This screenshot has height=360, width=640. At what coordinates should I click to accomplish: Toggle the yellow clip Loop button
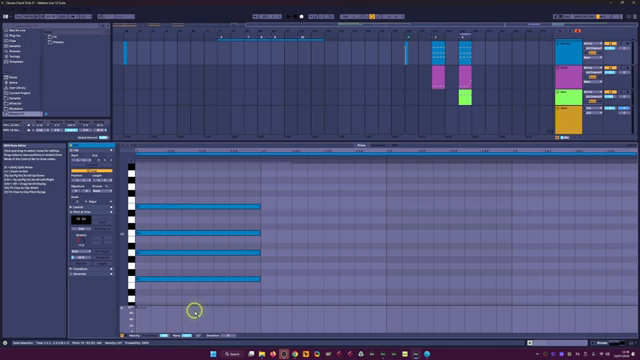91,171
